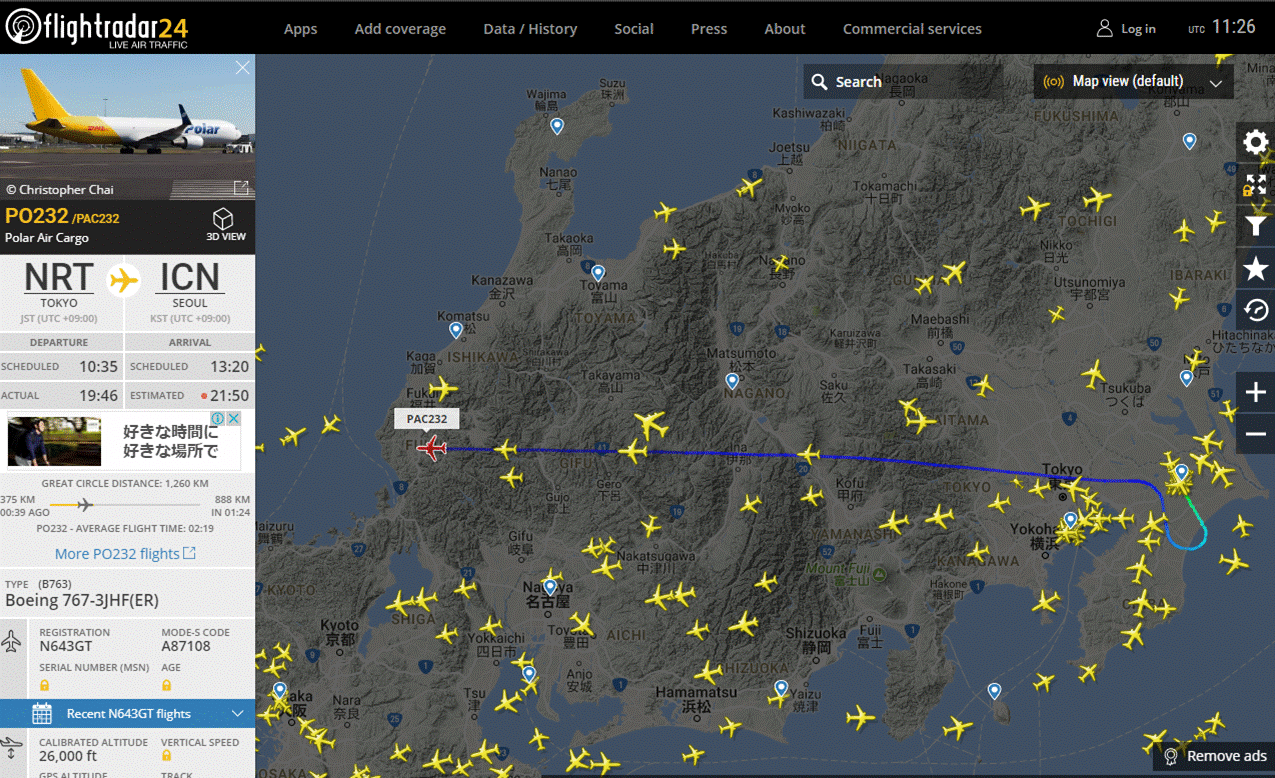Click the actual departure time 19:46

click(98, 395)
